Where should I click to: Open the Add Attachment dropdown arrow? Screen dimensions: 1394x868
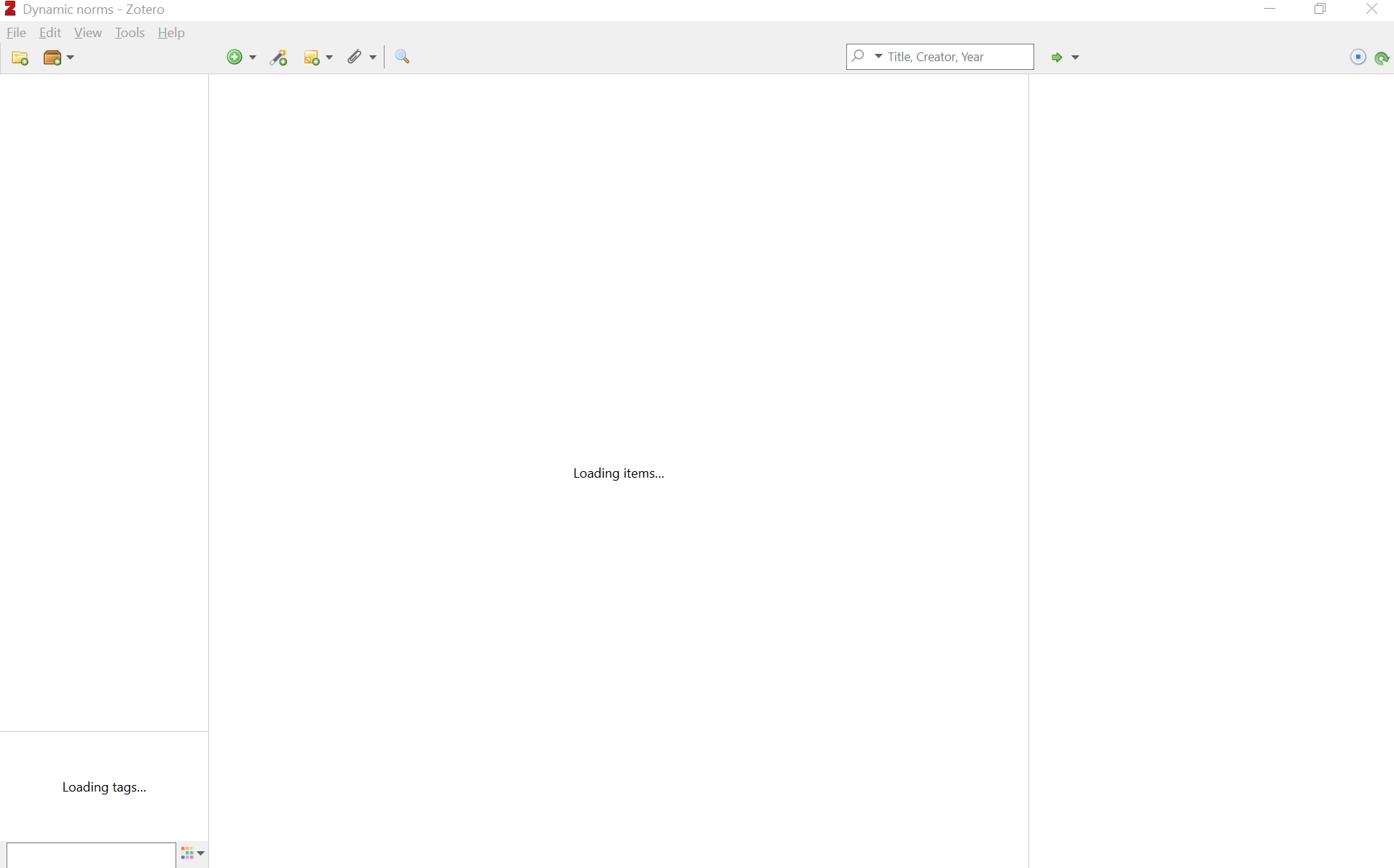[x=373, y=58]
